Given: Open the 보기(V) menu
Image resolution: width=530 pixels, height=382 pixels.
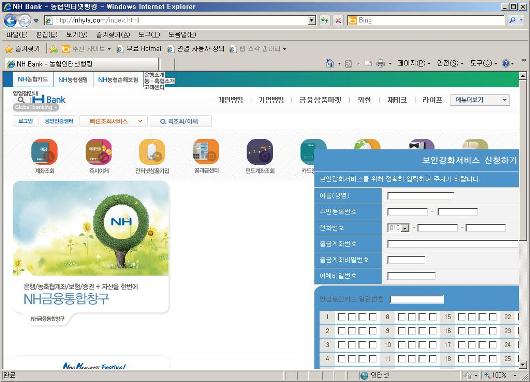Looking at the screenshot, I should [76, 34].
